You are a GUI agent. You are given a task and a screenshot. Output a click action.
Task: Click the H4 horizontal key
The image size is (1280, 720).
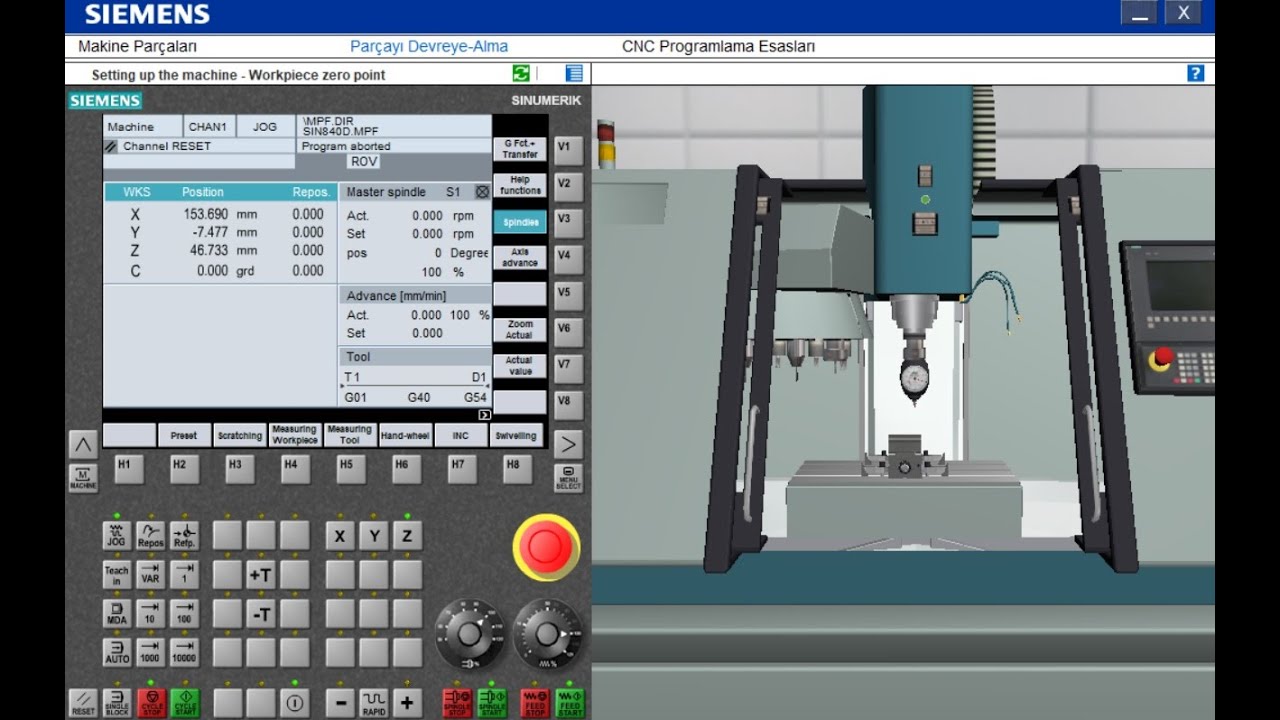coord(295,469)
